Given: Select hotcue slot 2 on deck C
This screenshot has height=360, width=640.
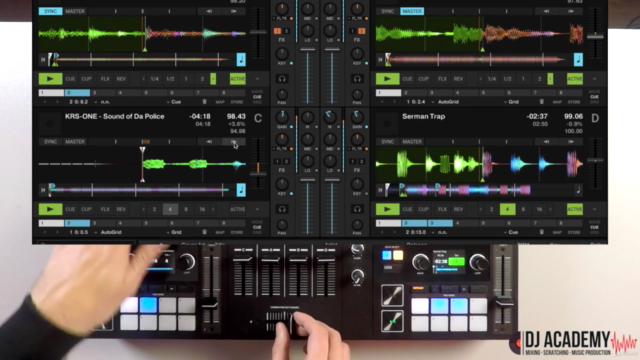Looking at the screenshot, I should pos(77,223).
